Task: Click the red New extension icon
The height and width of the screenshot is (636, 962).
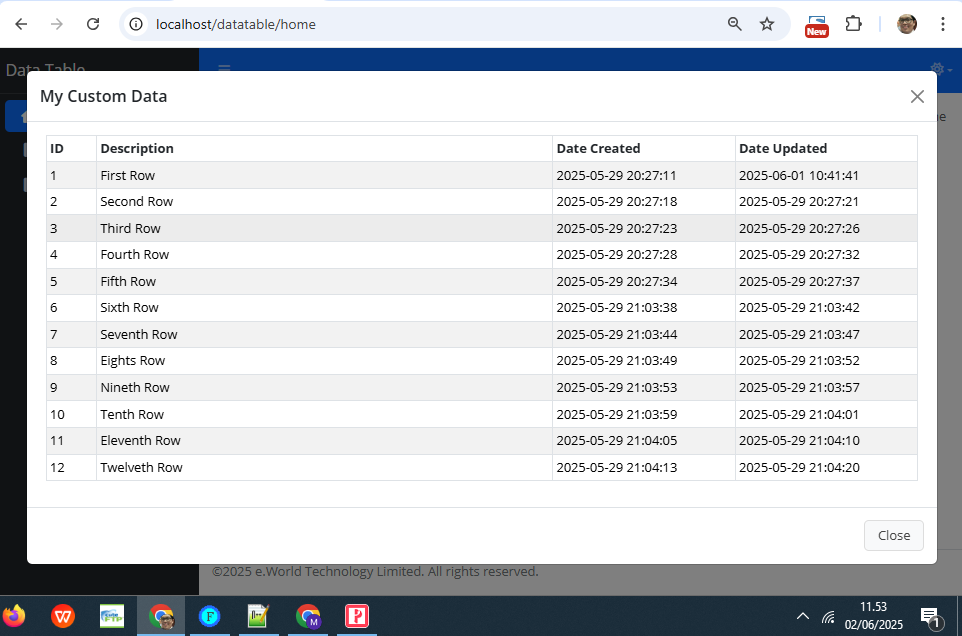Action: point(817,26)
